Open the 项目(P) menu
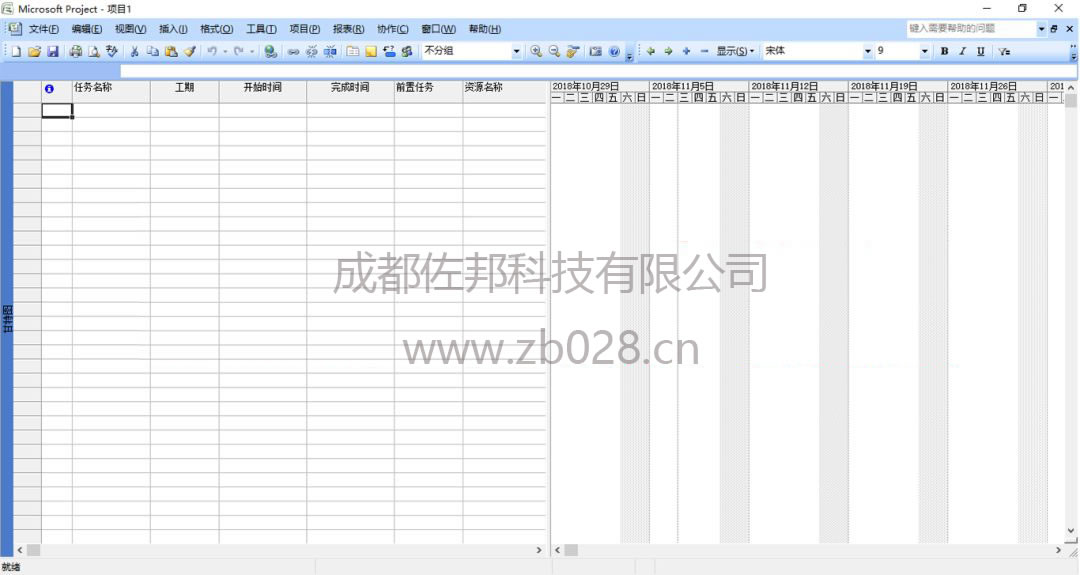Viewport: 1080px width, 575px height. [x=304, y=29]
